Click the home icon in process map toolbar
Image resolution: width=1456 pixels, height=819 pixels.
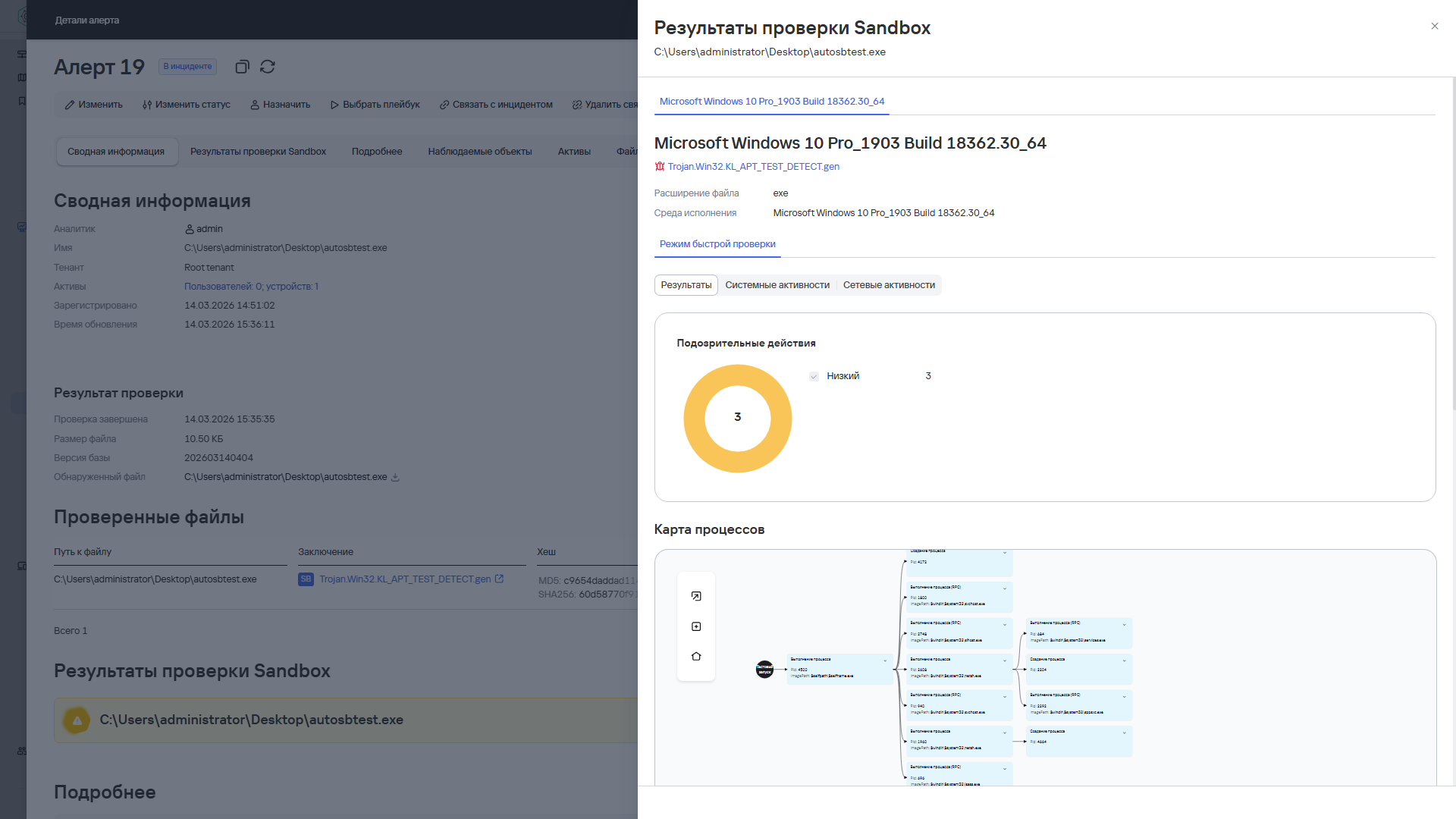696,657
